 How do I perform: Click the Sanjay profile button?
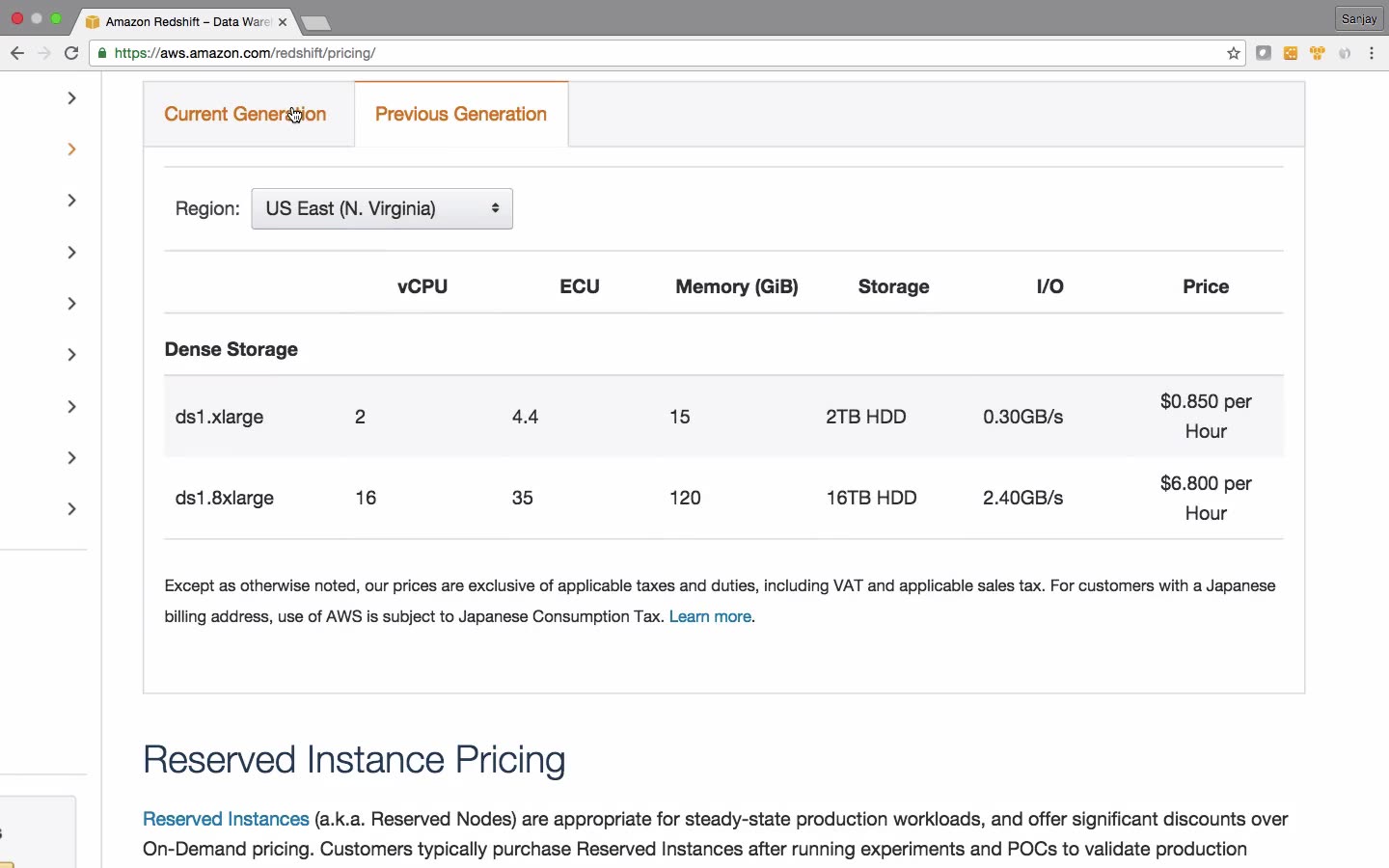click(x=1360, y=19)
